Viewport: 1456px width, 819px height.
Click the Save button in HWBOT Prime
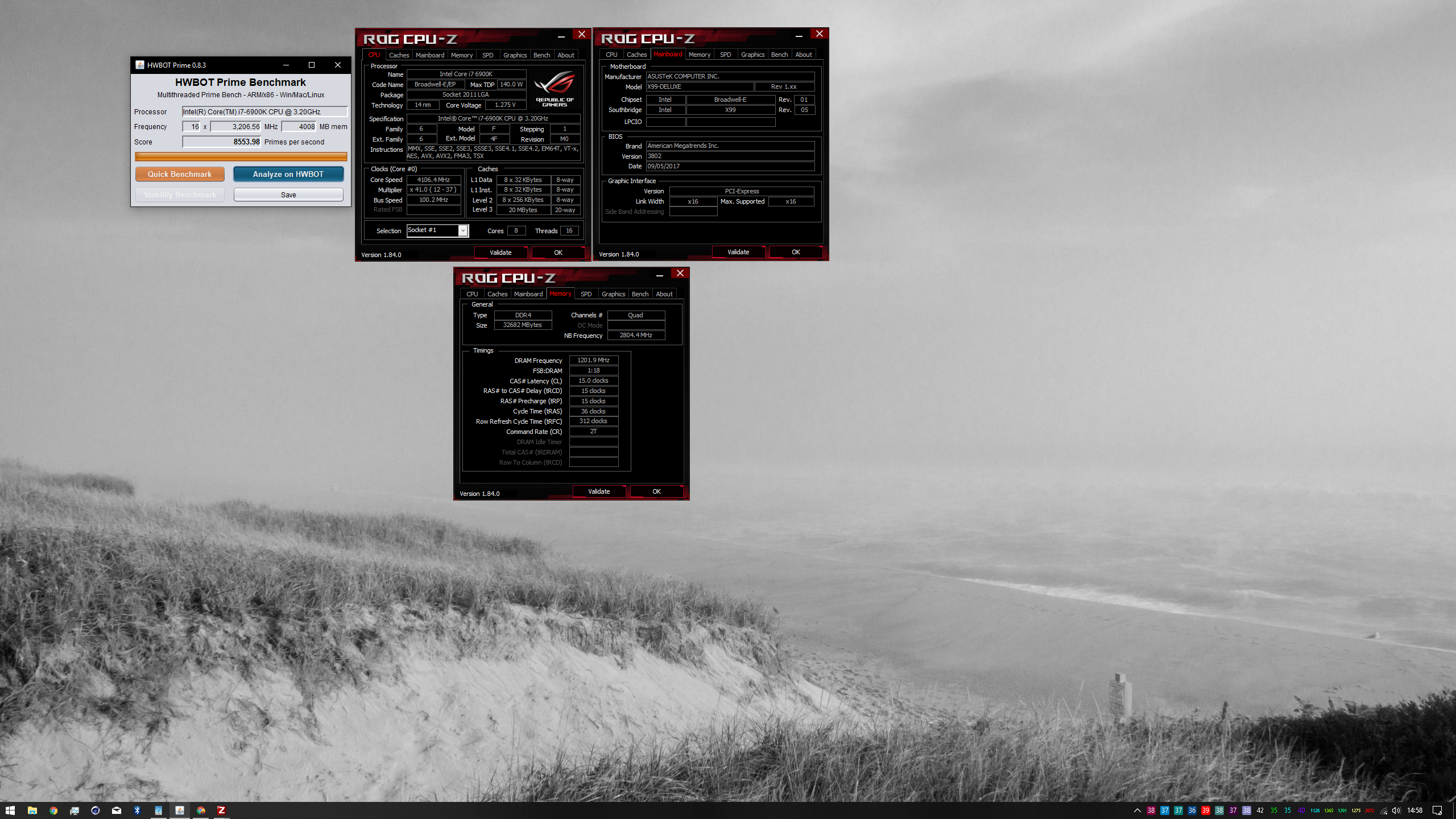pyautogui.click(x=288, y=195)
